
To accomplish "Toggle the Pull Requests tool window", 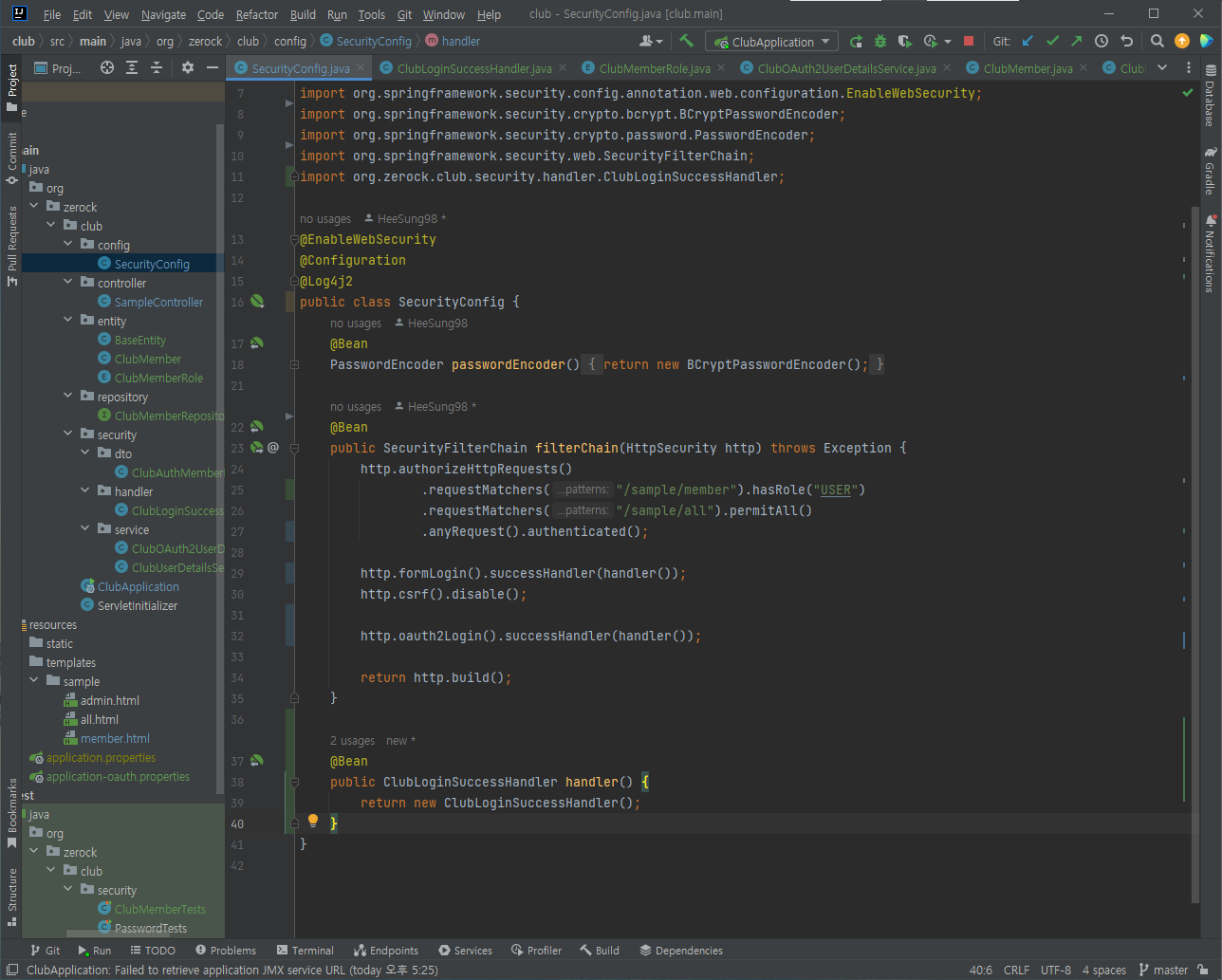I will tap(11, 247).
